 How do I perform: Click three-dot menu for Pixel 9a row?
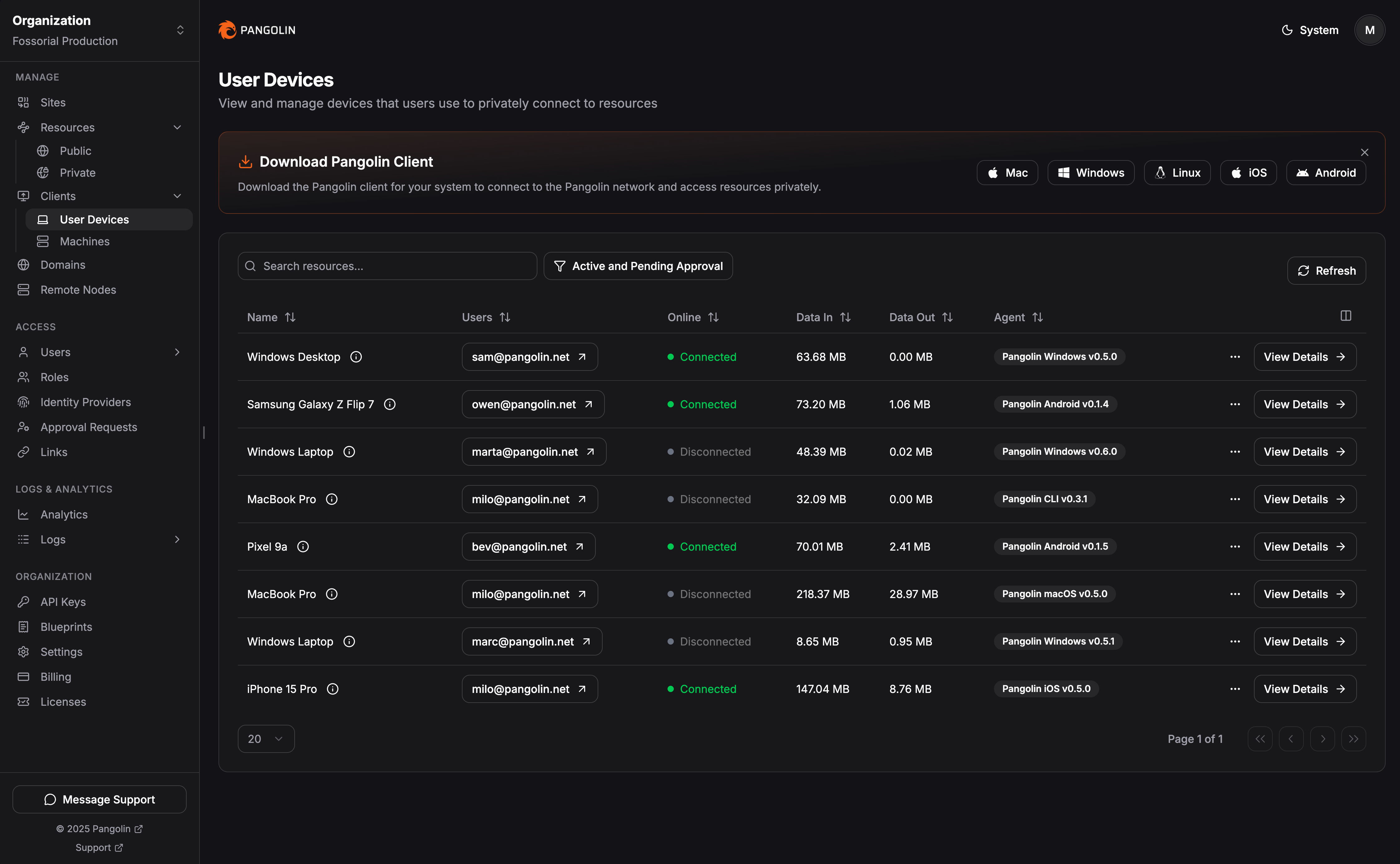coord(1235,546)
